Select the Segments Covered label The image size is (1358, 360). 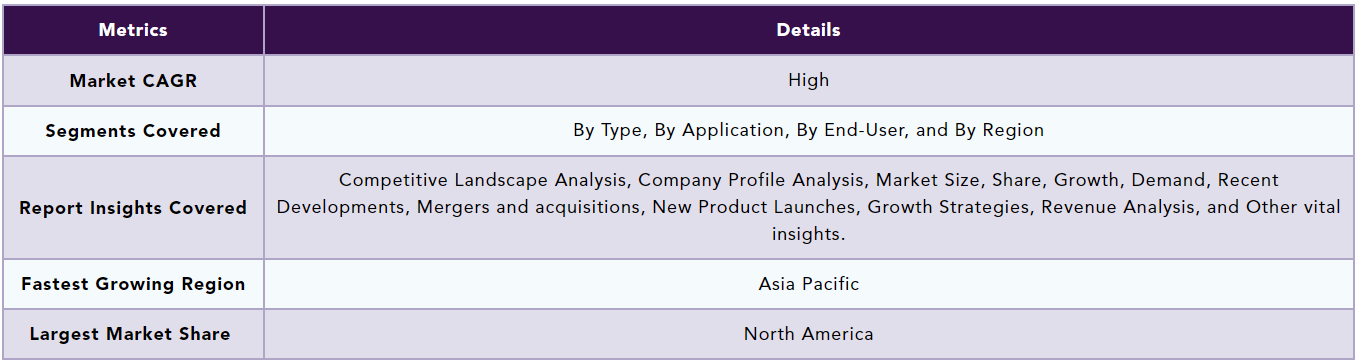coord(133,131)
